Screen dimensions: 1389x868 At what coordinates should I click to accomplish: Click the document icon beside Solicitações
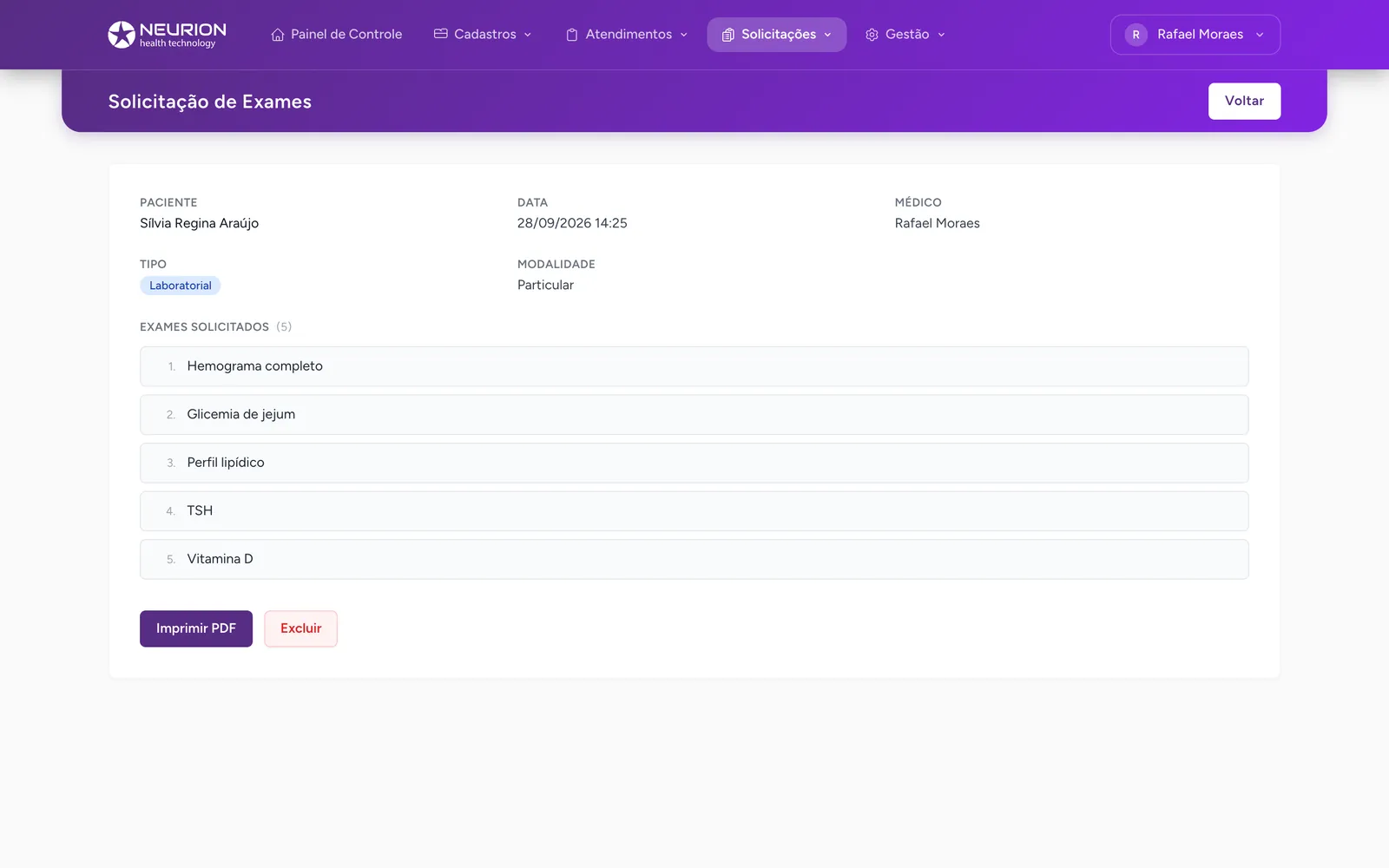coord(728,35)
